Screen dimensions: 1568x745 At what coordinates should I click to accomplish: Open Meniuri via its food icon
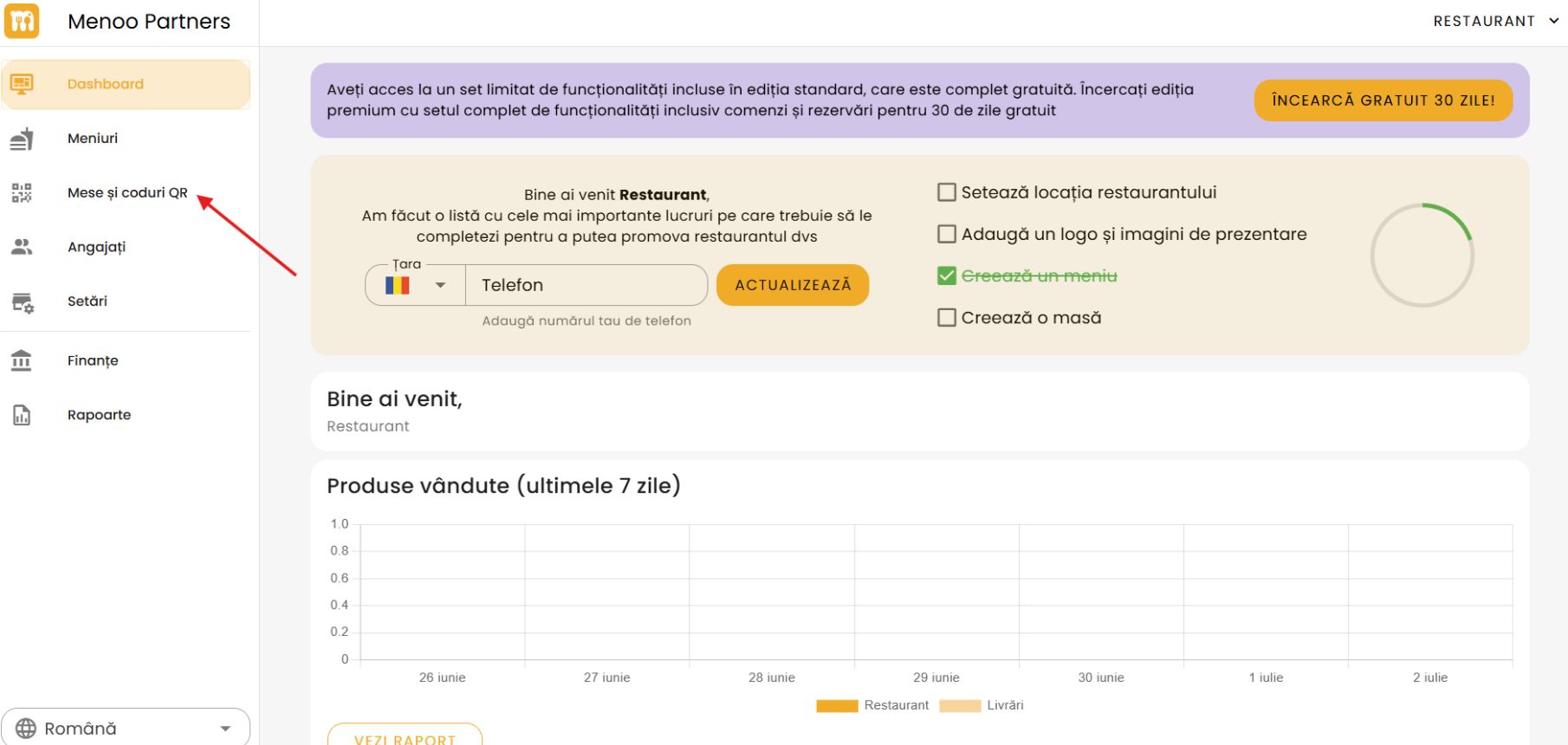pos(22,139)
